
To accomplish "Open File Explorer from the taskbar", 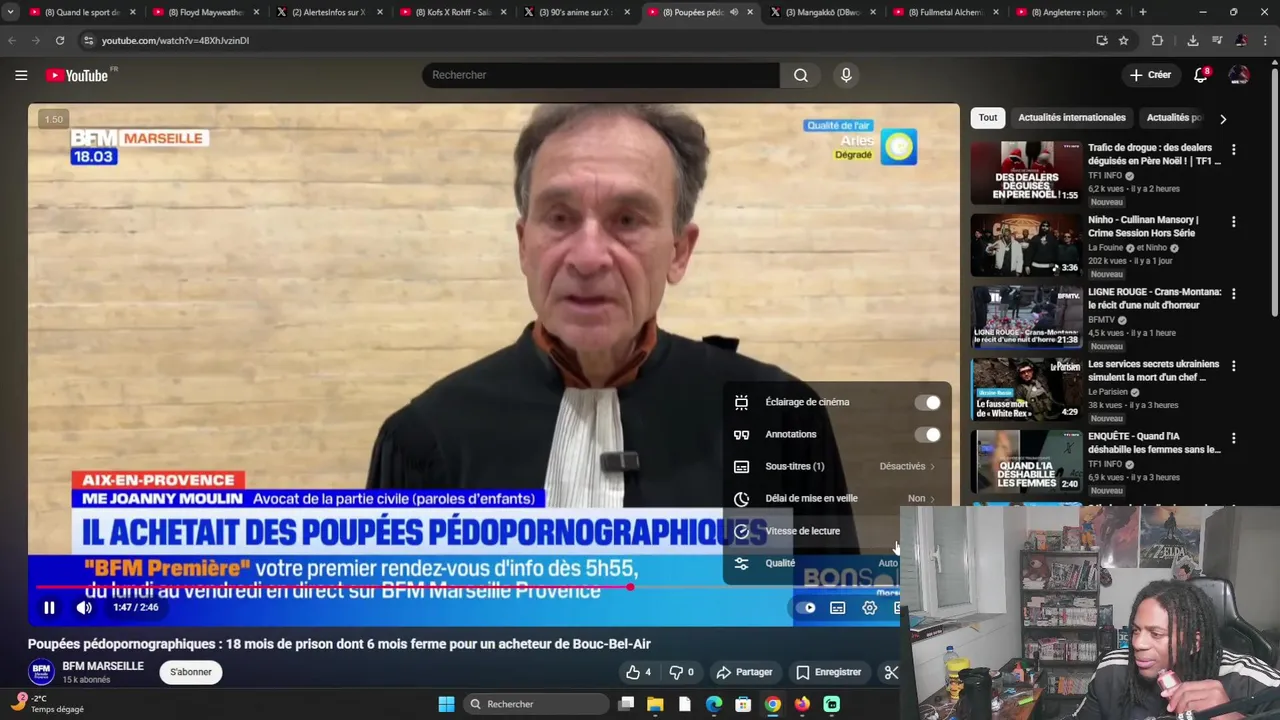I will (655, 704).
